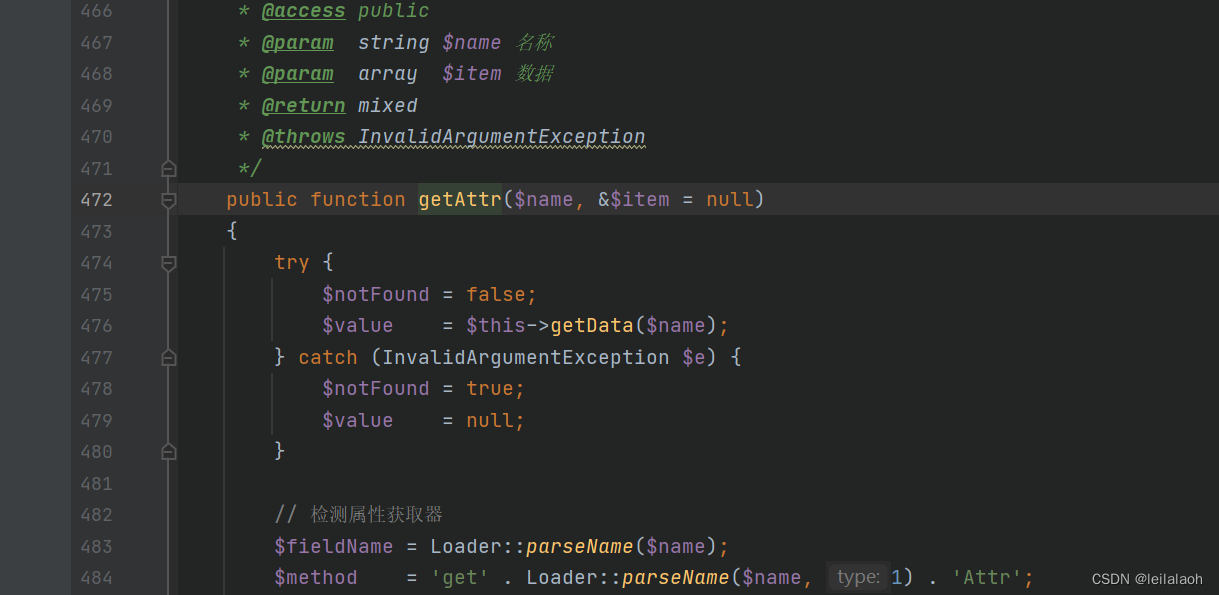Screen dimensions: 1219x595
Task: Collapse the catch block fold arrow on line 477
Action: 168,357
